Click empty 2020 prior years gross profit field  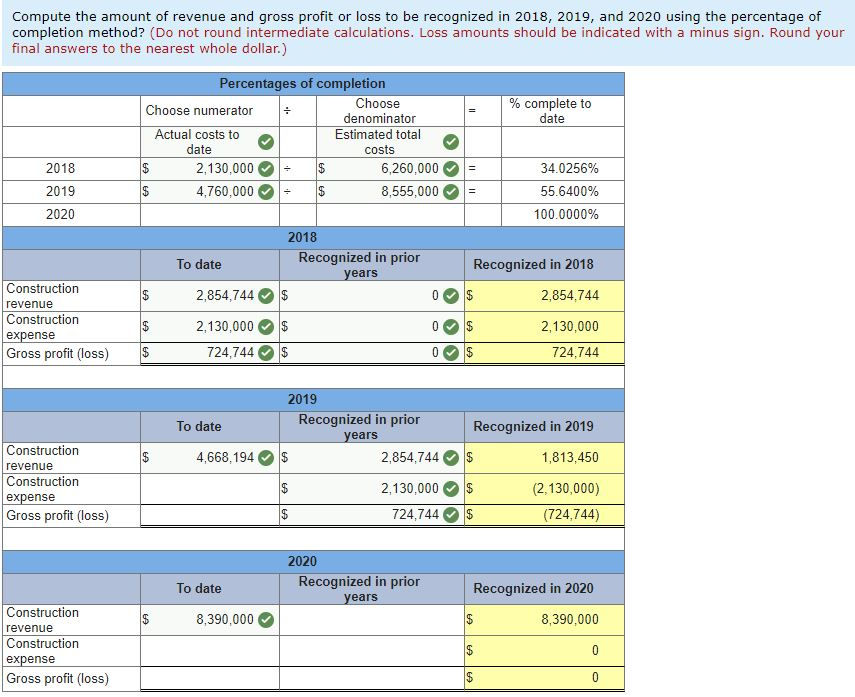click(372, 678)
